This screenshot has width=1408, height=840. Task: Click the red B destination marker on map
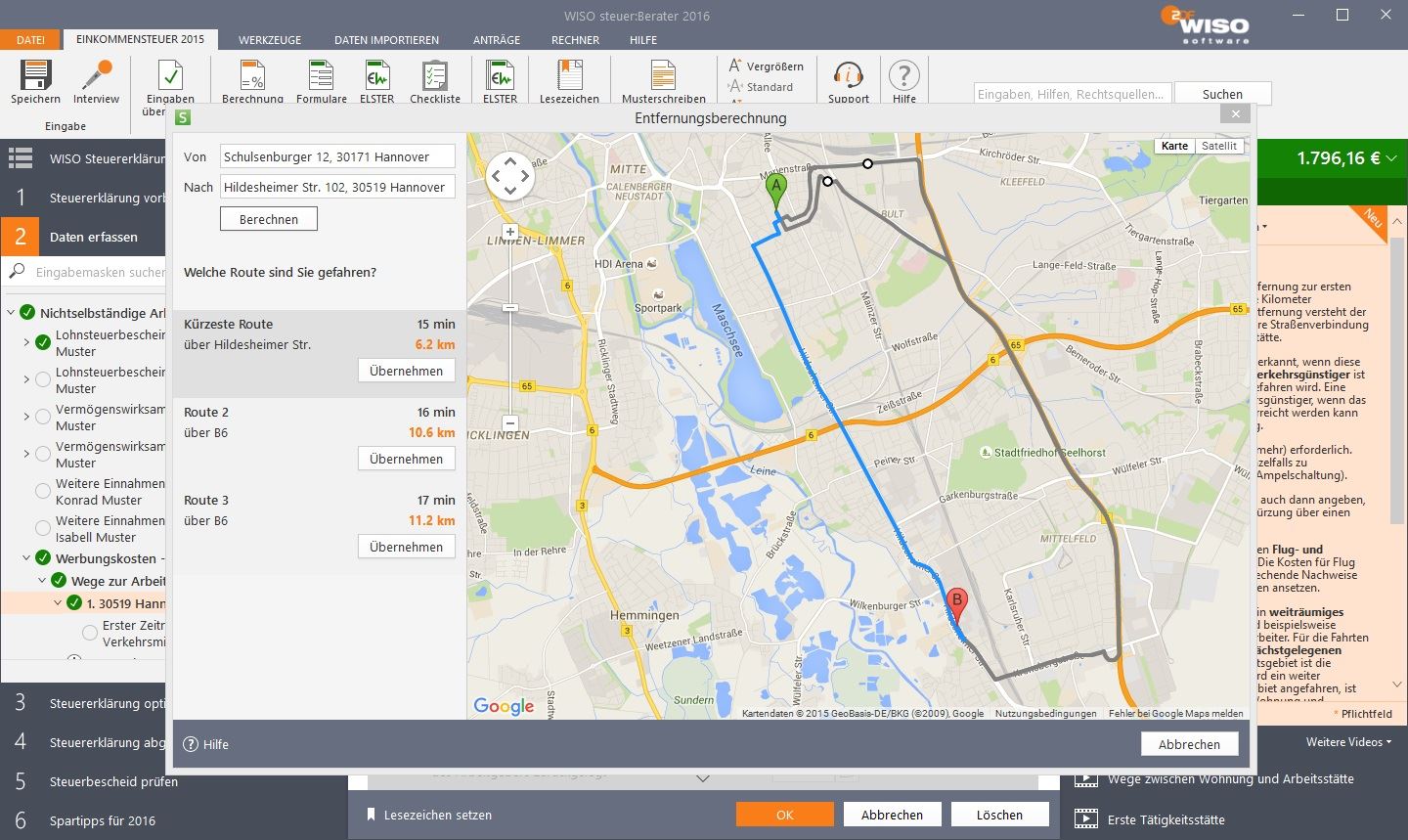[957, 606]
